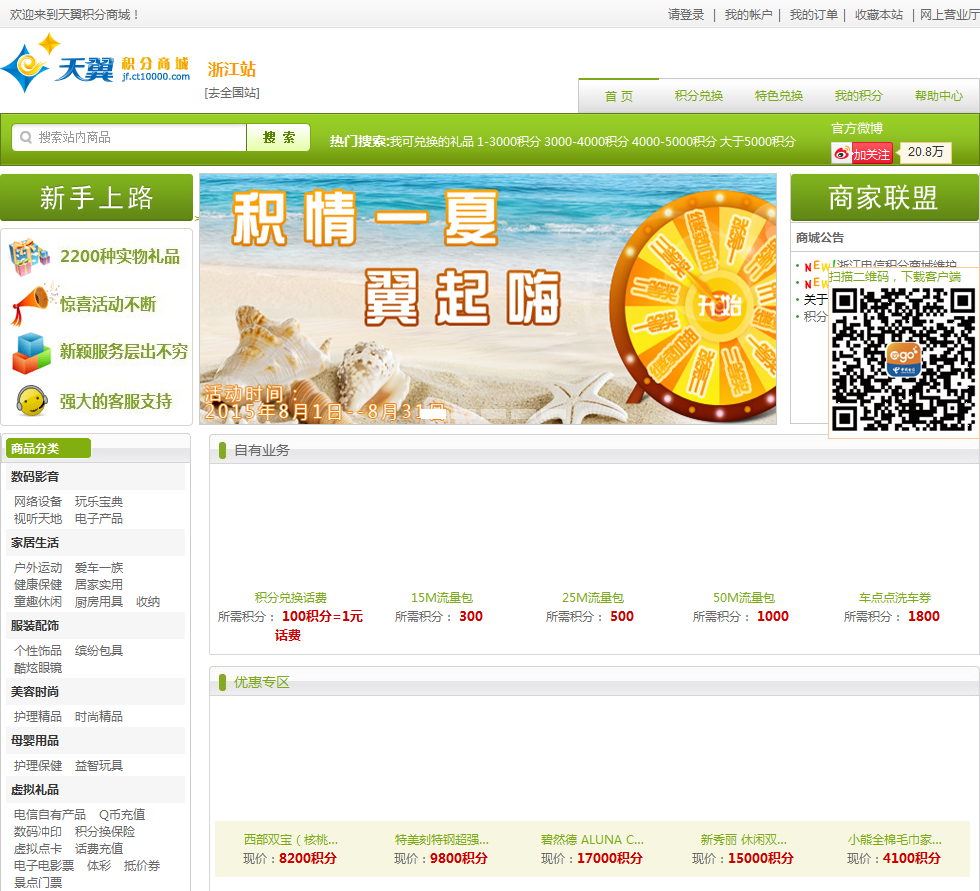Click the 商家联盟 green banner button
Viewport: 980px width, 891px height.
884,197
